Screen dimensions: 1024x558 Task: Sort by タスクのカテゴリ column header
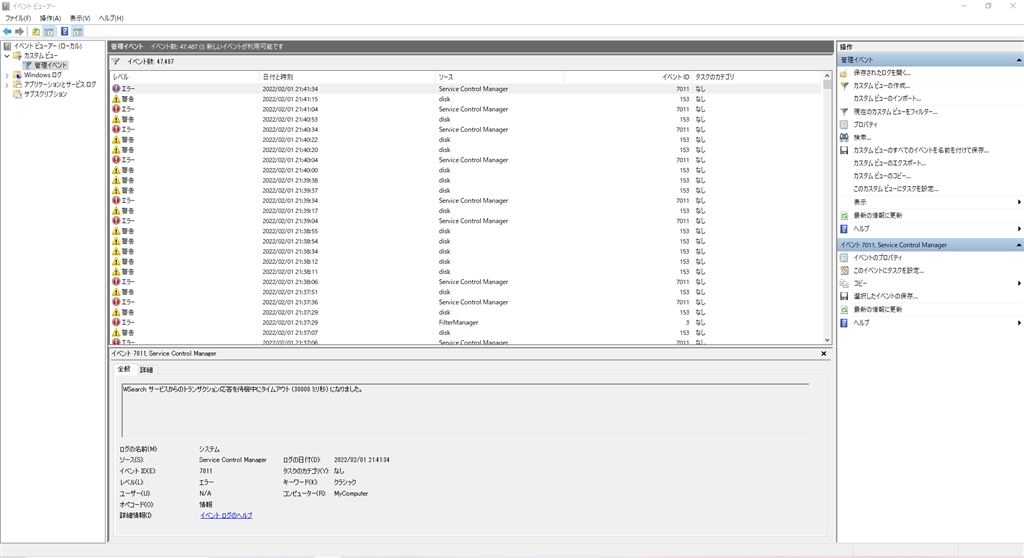tap(756, 77)
